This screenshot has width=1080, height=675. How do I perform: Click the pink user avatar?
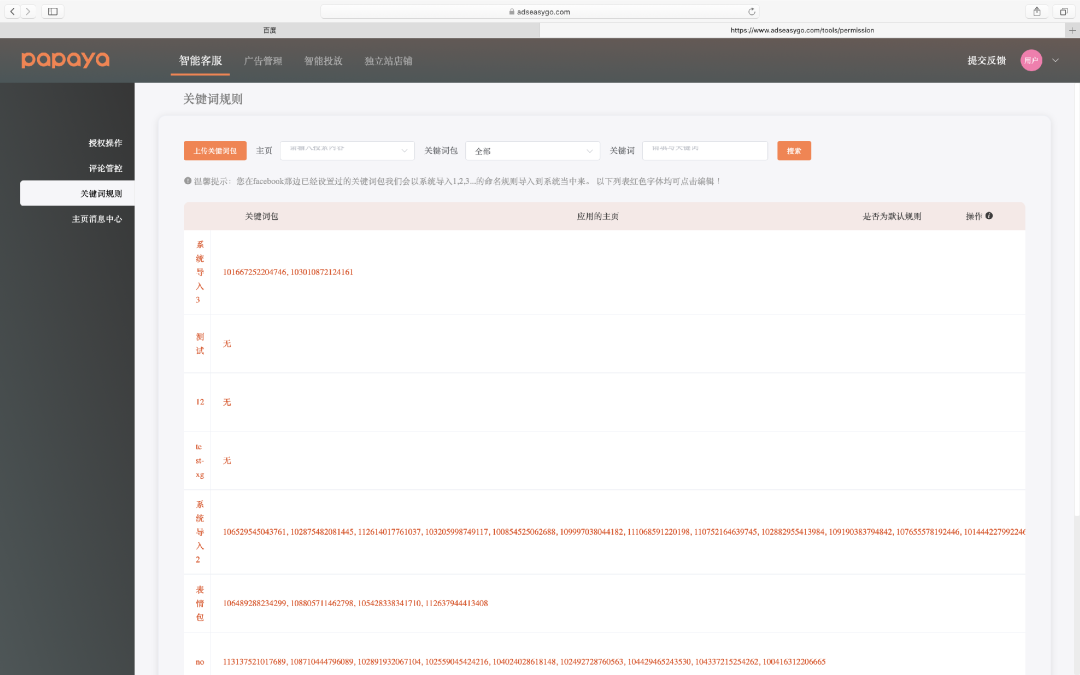1030,61
